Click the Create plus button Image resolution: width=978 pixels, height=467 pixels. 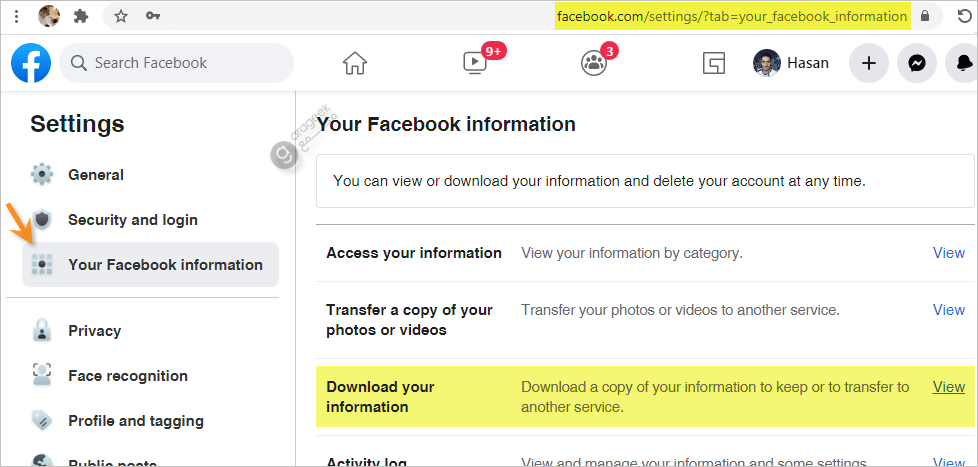click(869, 63)
